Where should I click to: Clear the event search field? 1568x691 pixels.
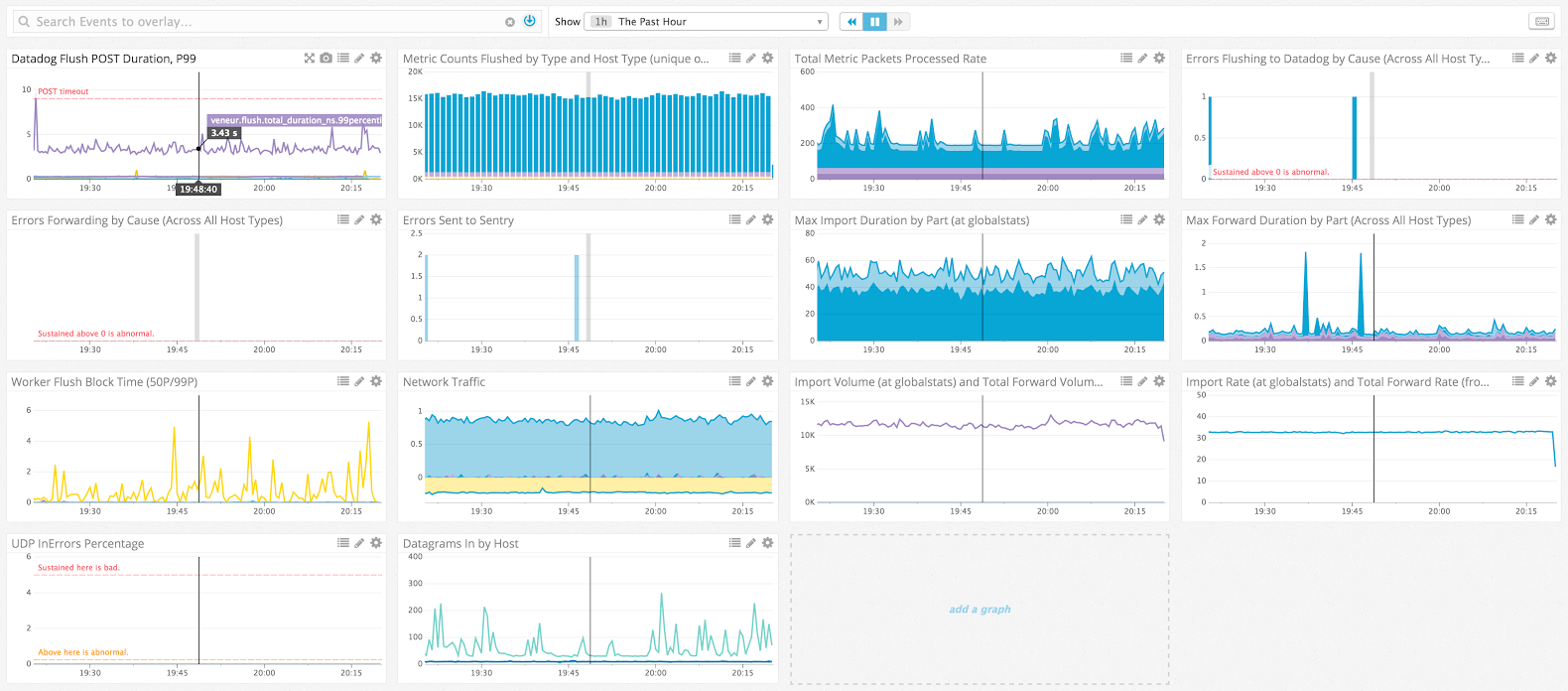(510, 22)
